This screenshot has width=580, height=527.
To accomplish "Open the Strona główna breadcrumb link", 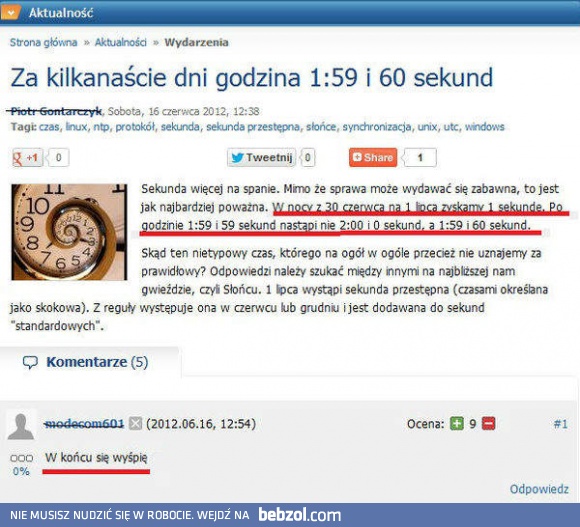I will (x=44, y=43).
